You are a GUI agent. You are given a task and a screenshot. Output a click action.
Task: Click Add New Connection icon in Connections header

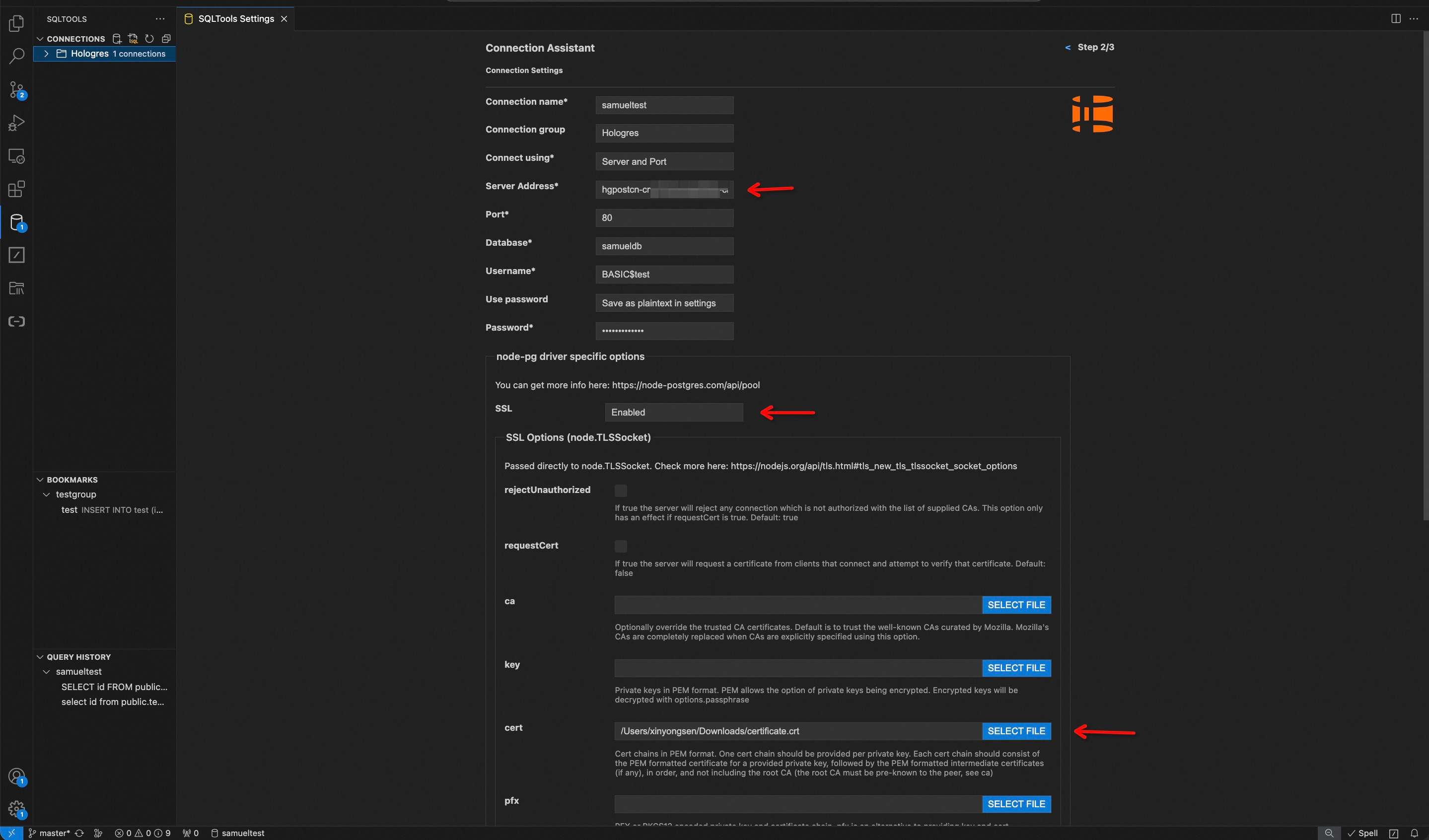pyautogui.click(x=117, y=39)
